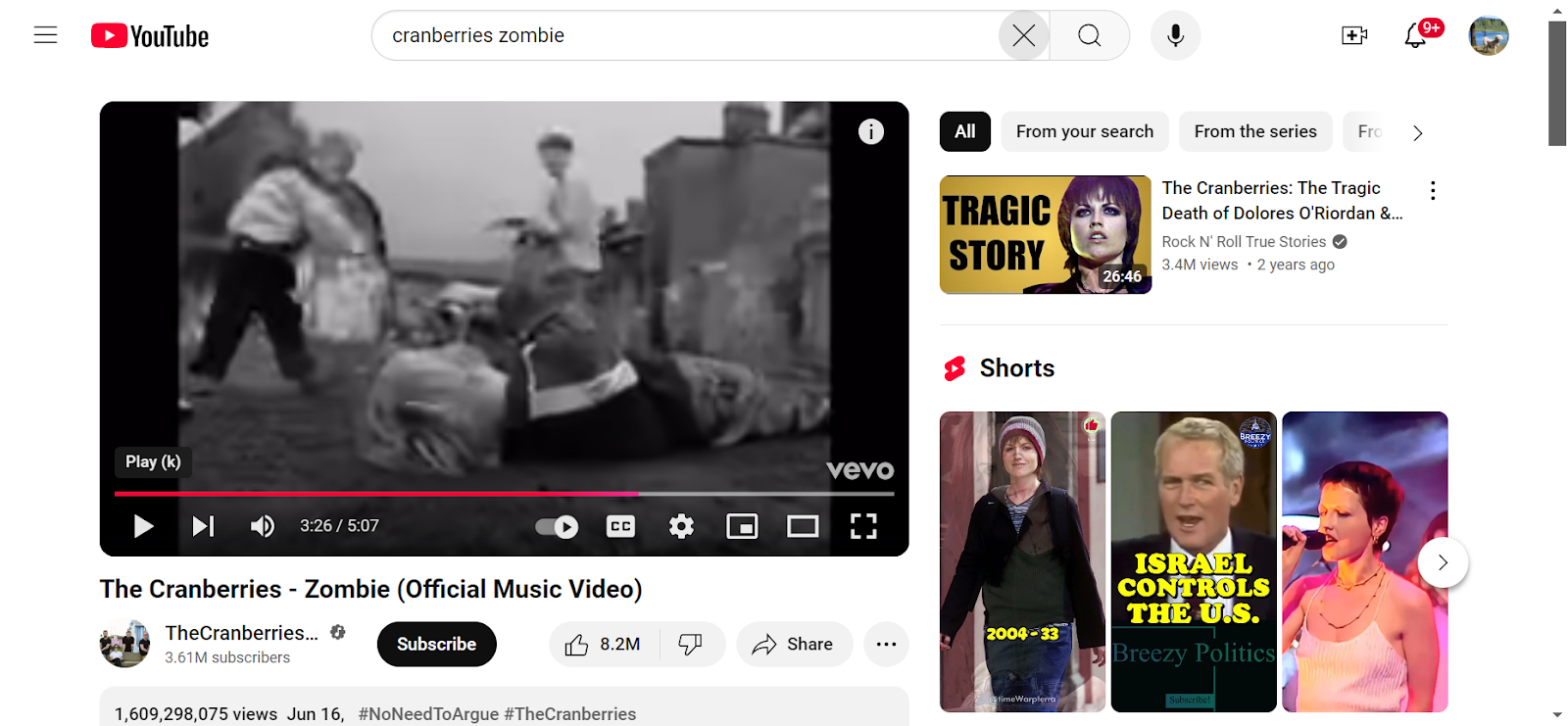The width and height of the screenshot is (1568, 726).
Task: Show video info card icon
Action: (871, 131)
